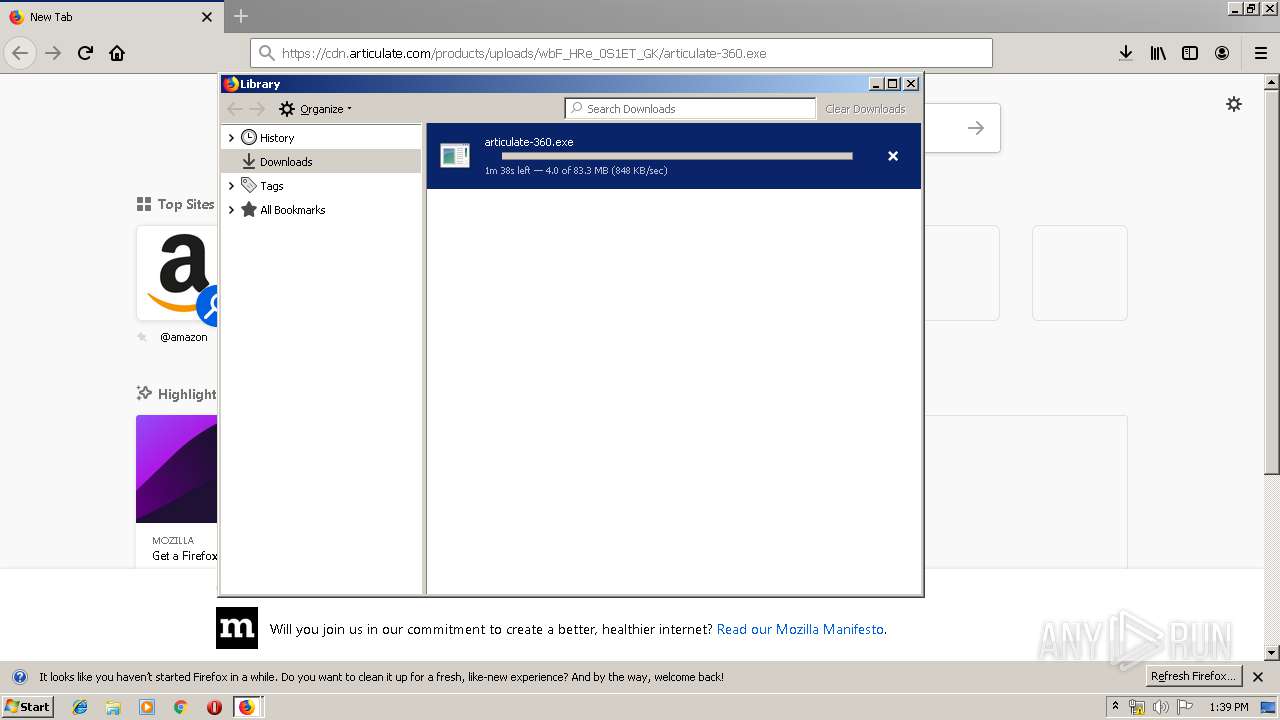The height and width of the screenshot is (720, 1280).
Task: Click the Refresh Firefox button
Action: click(x=1193, y=677)
